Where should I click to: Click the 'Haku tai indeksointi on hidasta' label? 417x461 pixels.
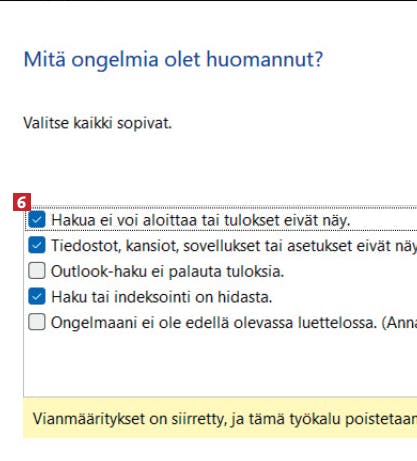[162, 297]
